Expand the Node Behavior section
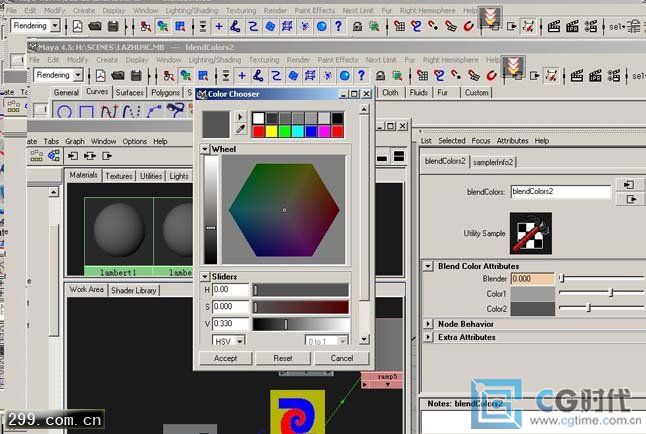This screenshot has height=434, width=646. (x=428, y=324)
